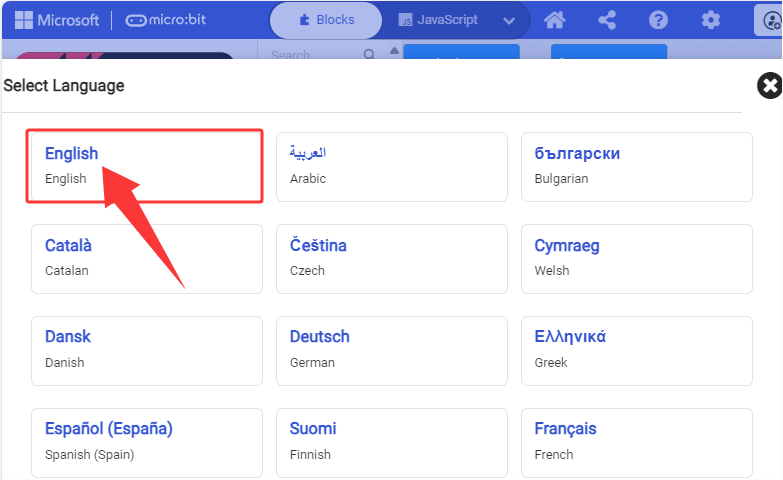Open the Share project icon
The height and width of the screenshot is (480, 783).
tap(607, 20)
